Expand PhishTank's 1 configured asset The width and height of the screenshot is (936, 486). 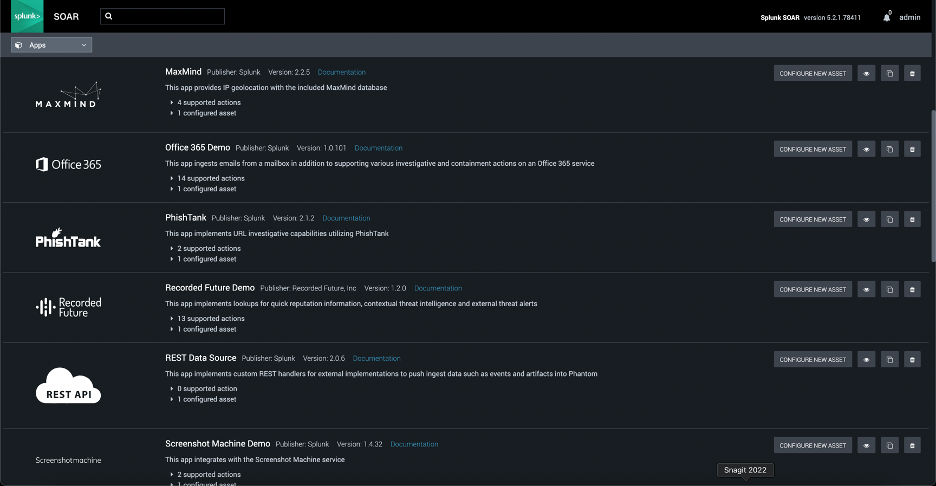203,259
